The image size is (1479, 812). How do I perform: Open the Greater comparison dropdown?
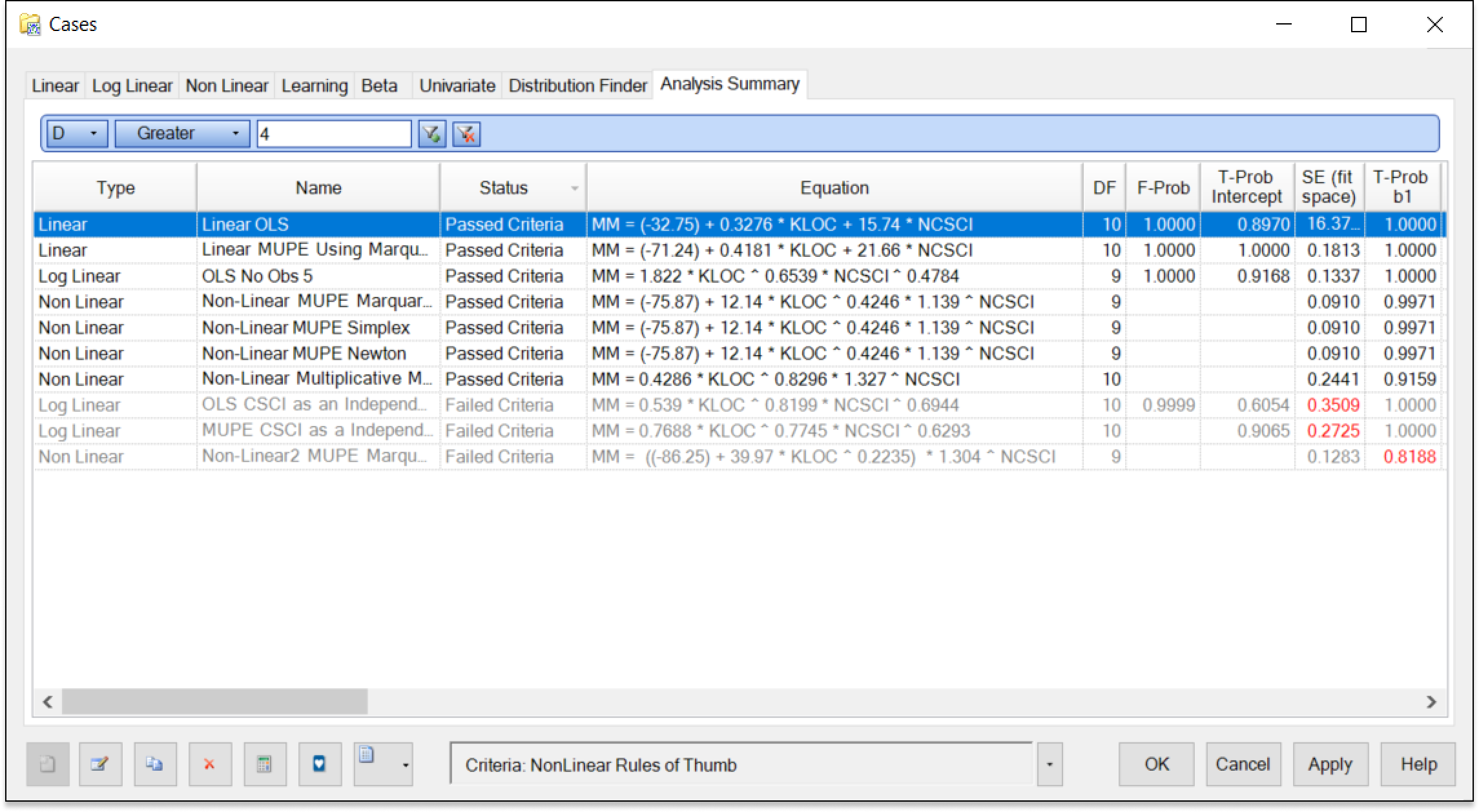point(236,134)
